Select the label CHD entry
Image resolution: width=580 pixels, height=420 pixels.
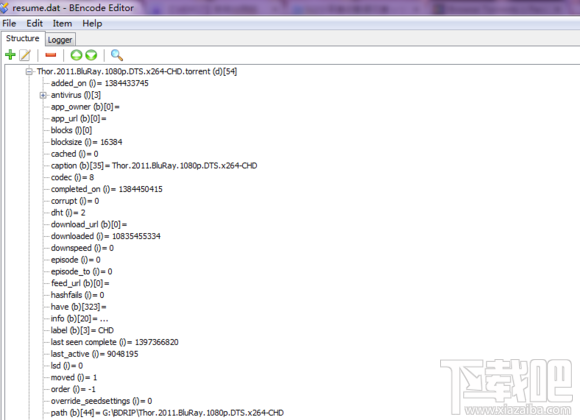pos(82,330)
